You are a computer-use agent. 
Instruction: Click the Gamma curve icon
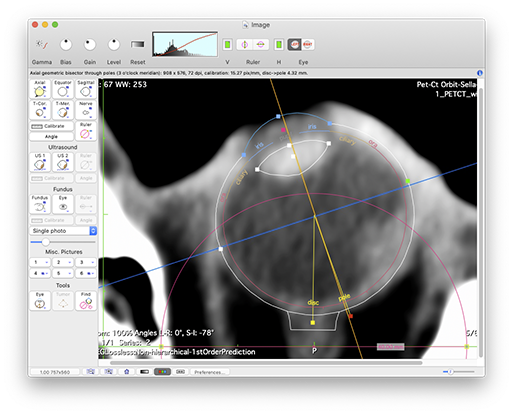(x=42, y=44)
